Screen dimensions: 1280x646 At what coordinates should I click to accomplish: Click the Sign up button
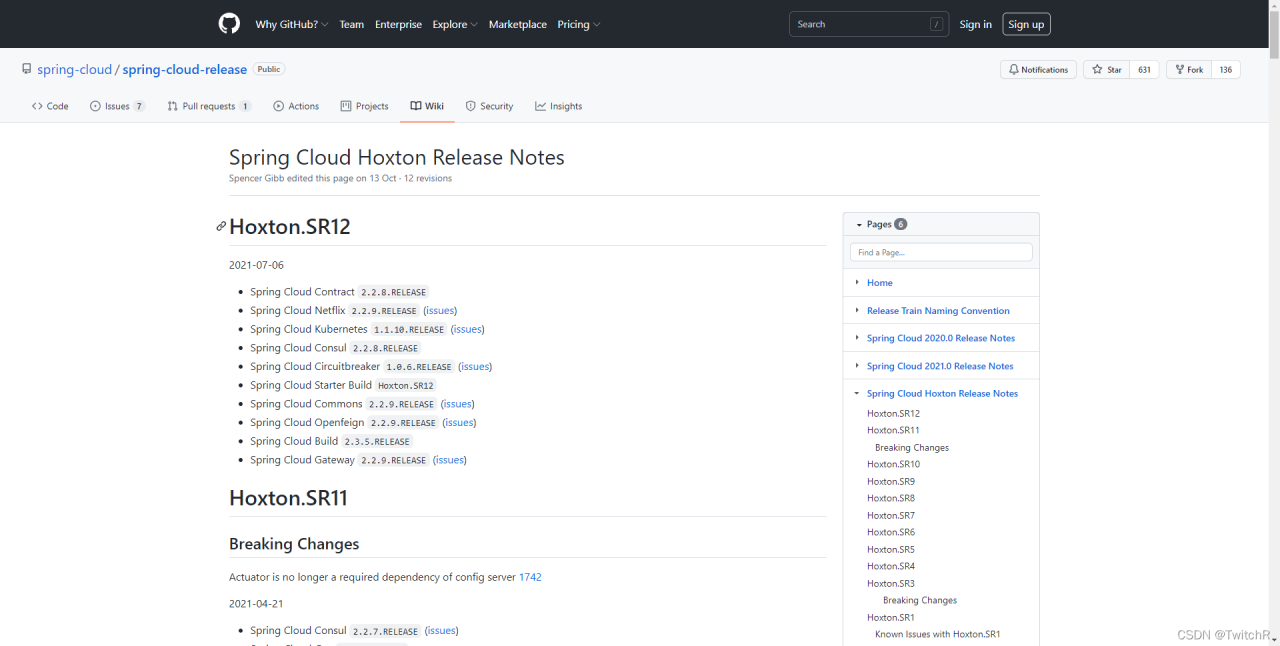click(x=1026, y=25)
